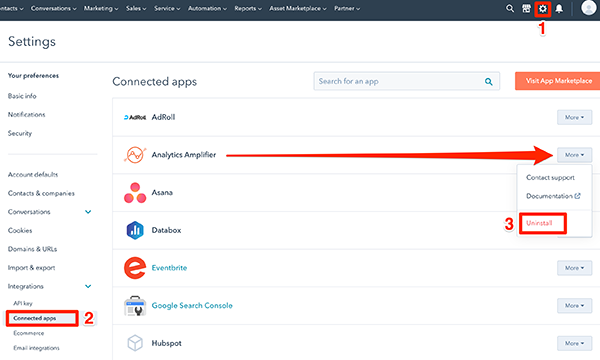
Task: Open the Reports top menu
Action: [248, 8]
